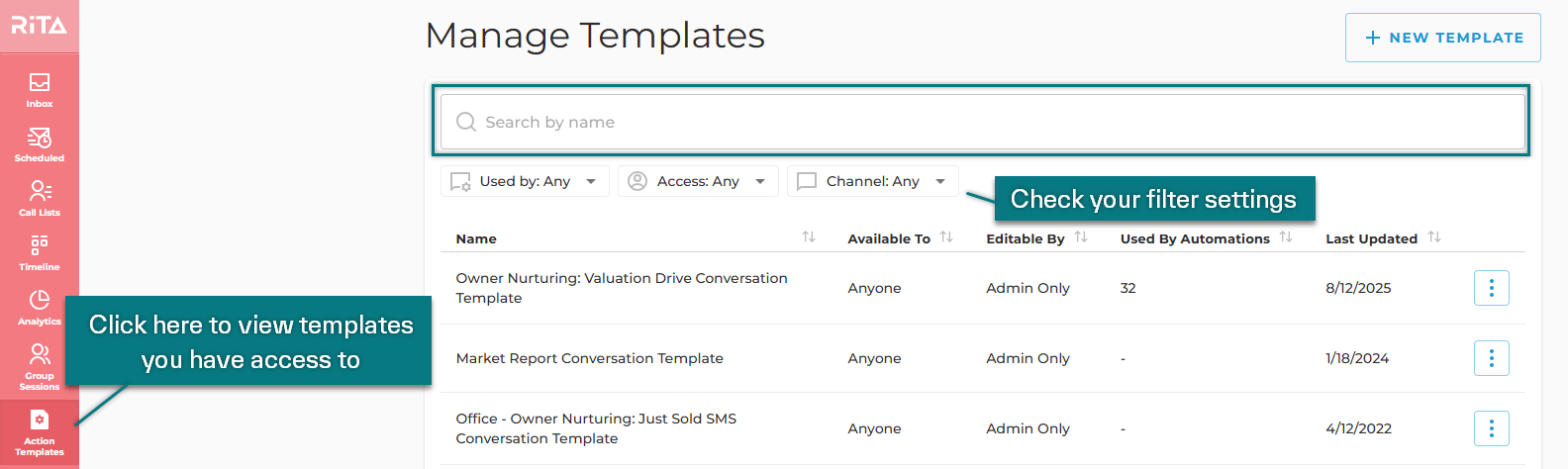Screen dimensions: 1568x469
Task: Click the Used By Automations header
Action: coord(1195,238)
